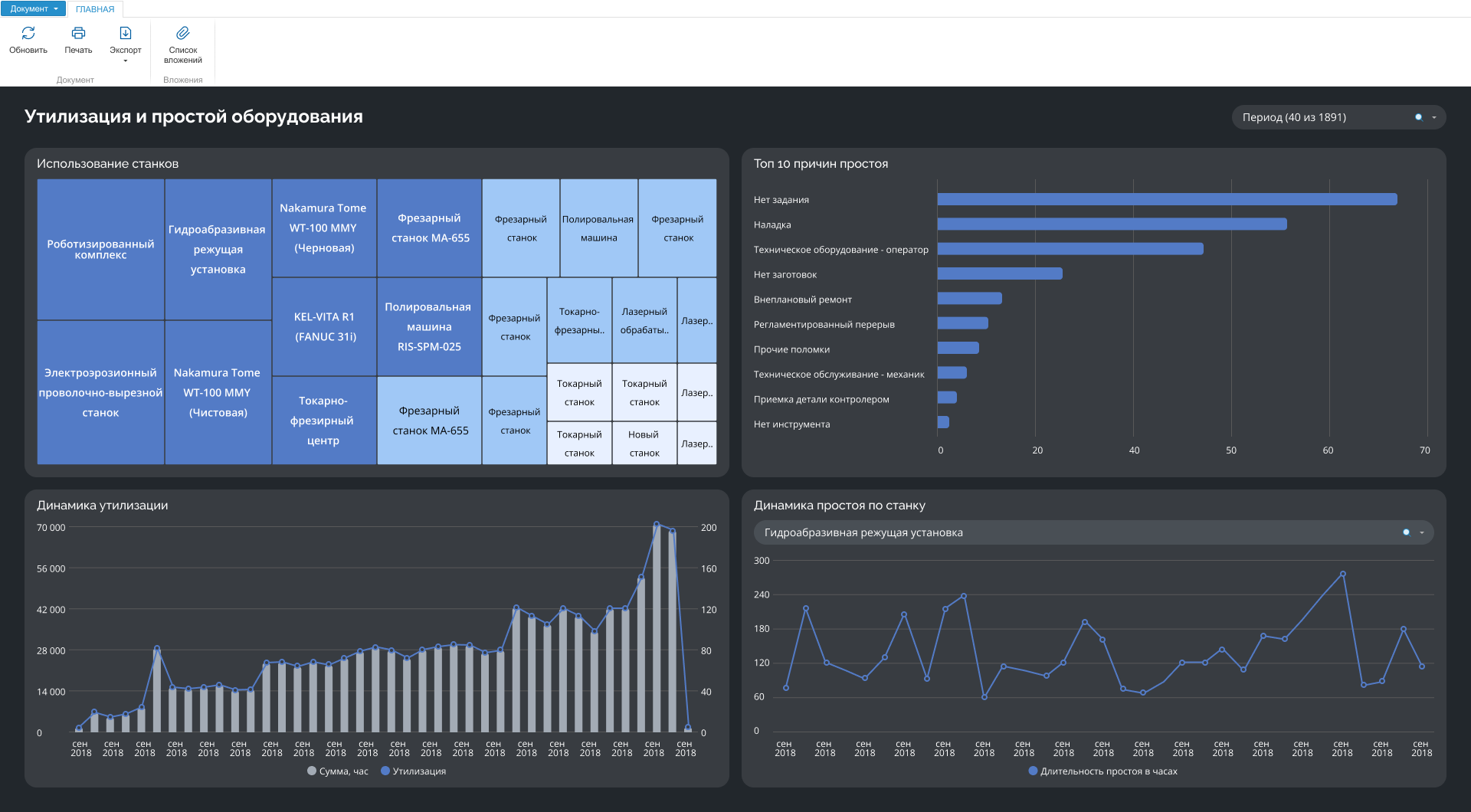1471x812 pixels.
Task: Click the clear dot in Период filter
Action: click(1418, 117)
